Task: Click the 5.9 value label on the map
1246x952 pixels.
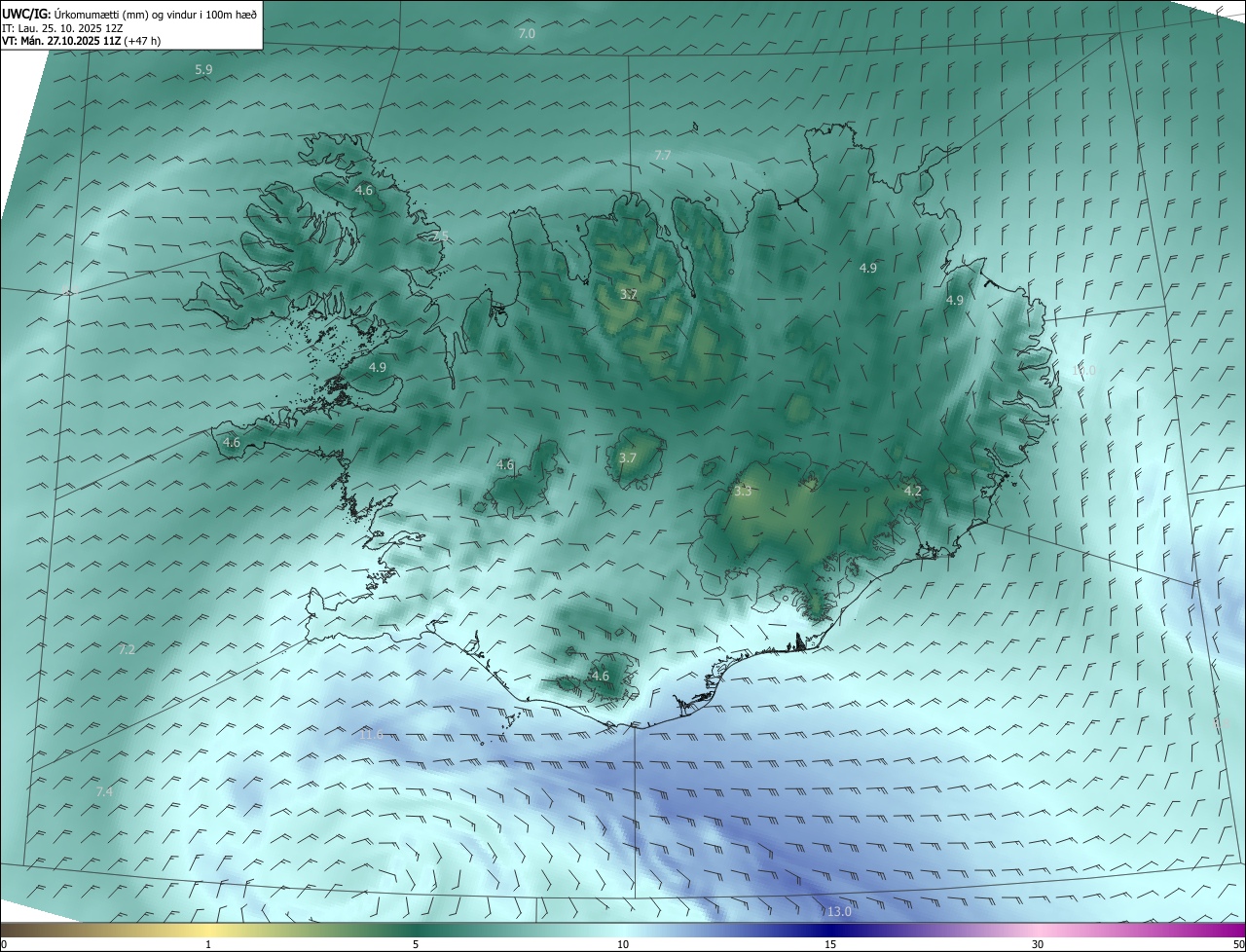Action: click(x=203, y=70)
